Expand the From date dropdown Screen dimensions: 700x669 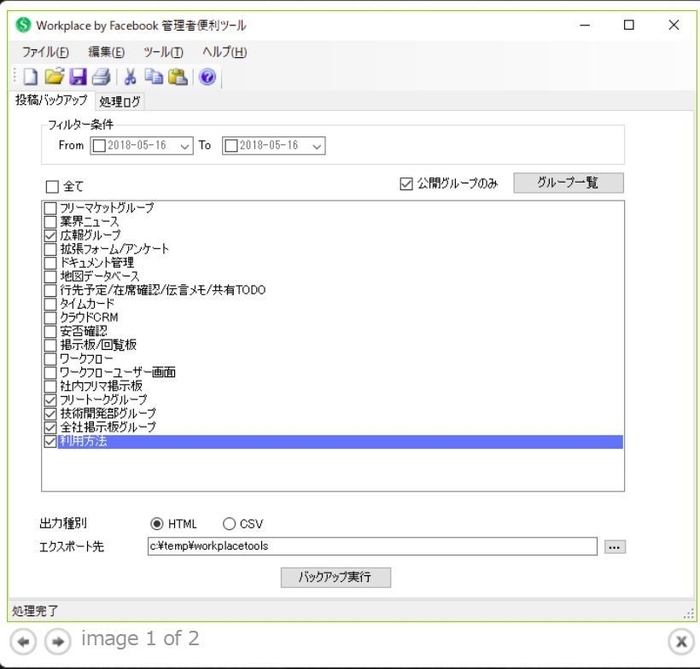click(x=184, y=146)
